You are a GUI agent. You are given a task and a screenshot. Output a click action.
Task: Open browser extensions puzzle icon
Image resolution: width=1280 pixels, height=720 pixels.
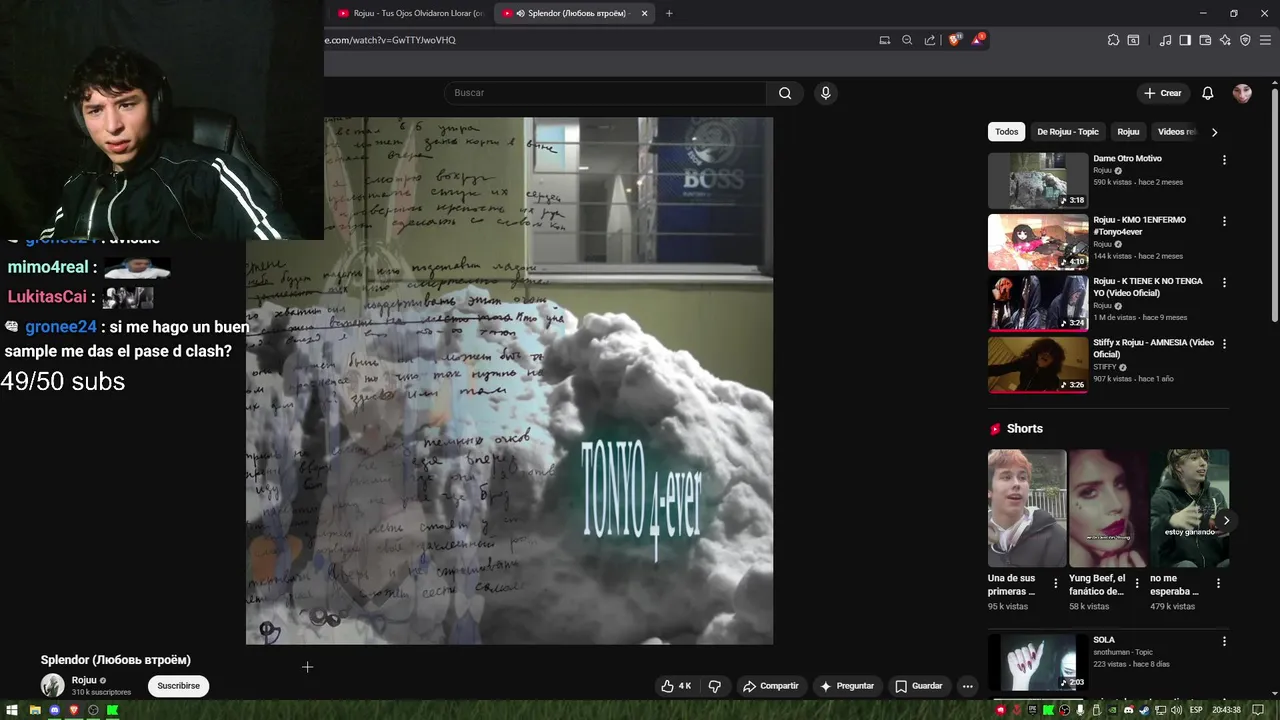tap(1113, 40)
